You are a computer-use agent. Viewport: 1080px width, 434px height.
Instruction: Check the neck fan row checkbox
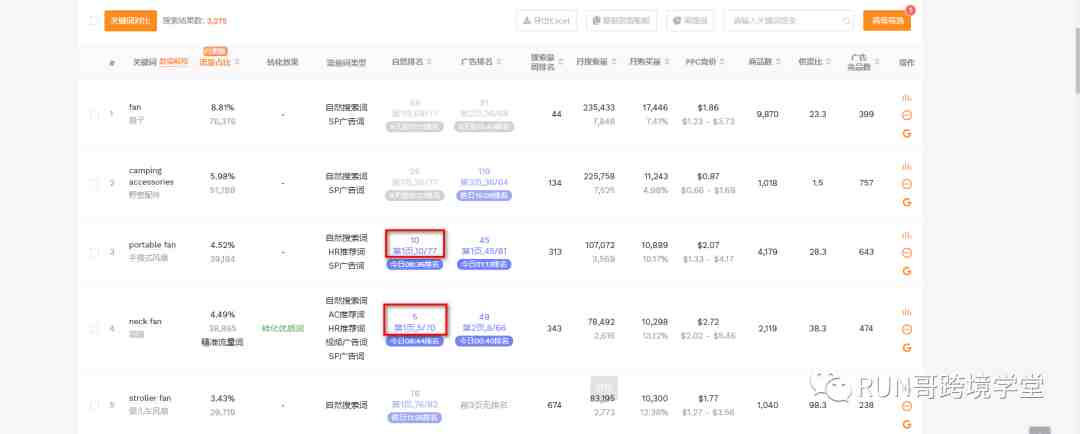94,328
